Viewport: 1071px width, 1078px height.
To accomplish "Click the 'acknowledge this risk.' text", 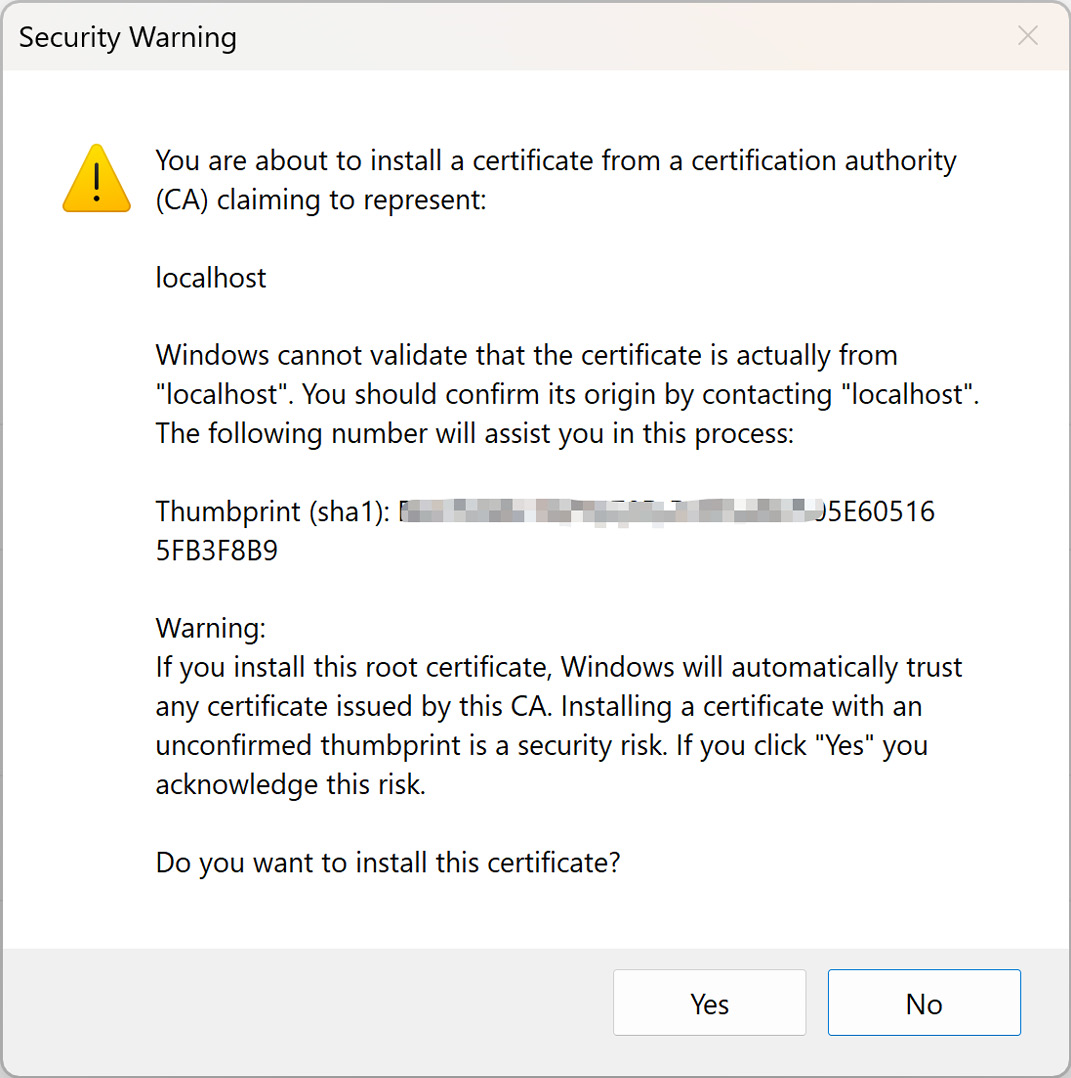I will (x=291, y=785).
